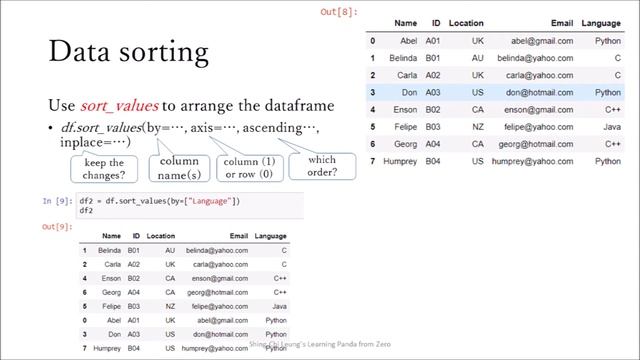
Task: Click 'abel@gmail.com' in the Out[8] table
Action: 542,41
